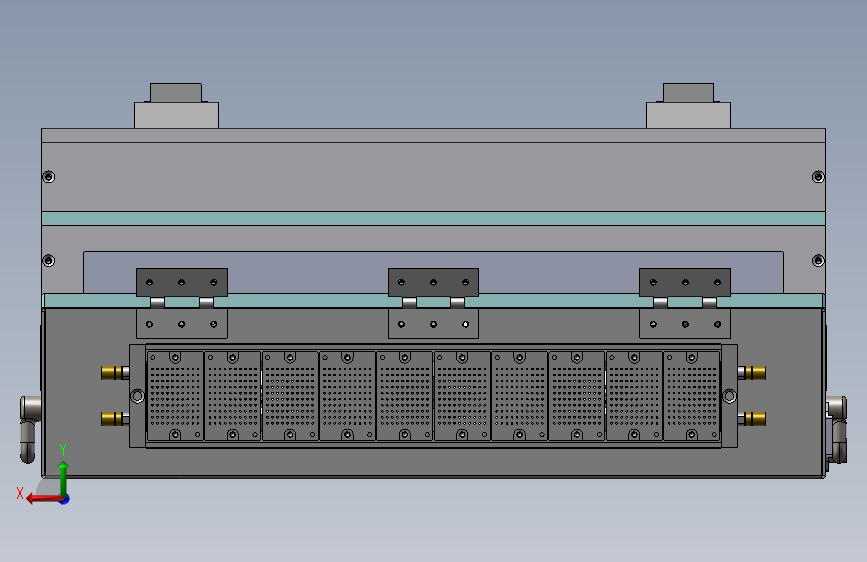This screenshot has height=562, width=867.
Task: Click the recessed window behind the hinge brackets
Action: point(434,273)
